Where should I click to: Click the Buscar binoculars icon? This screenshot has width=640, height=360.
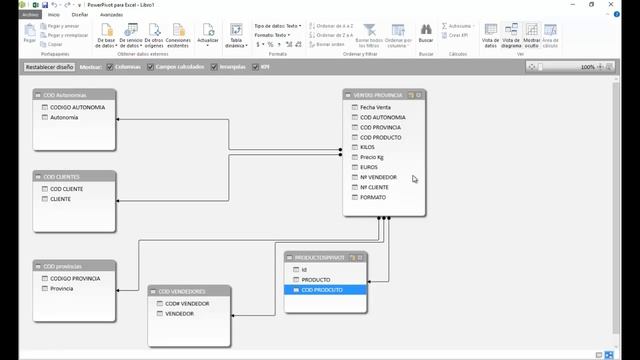coord(426,29)
